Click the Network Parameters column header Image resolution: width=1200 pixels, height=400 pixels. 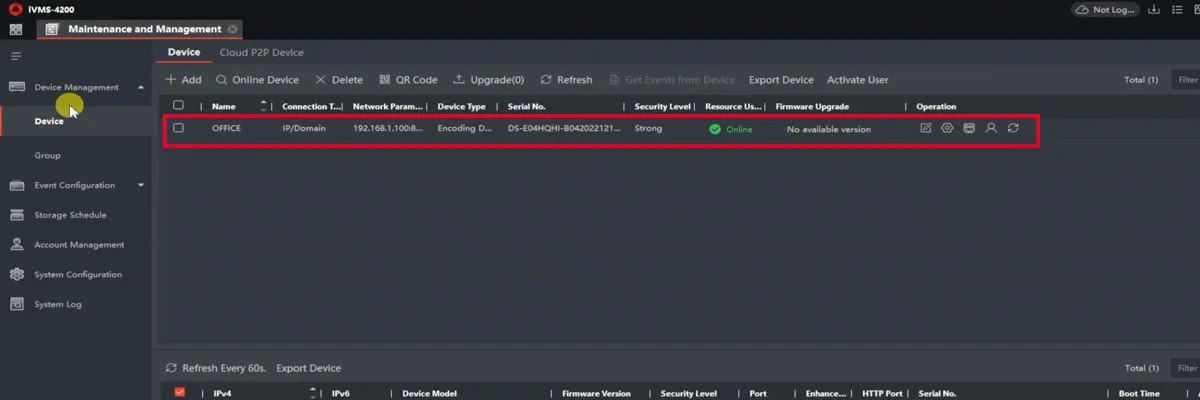click(x=388, y=106)
